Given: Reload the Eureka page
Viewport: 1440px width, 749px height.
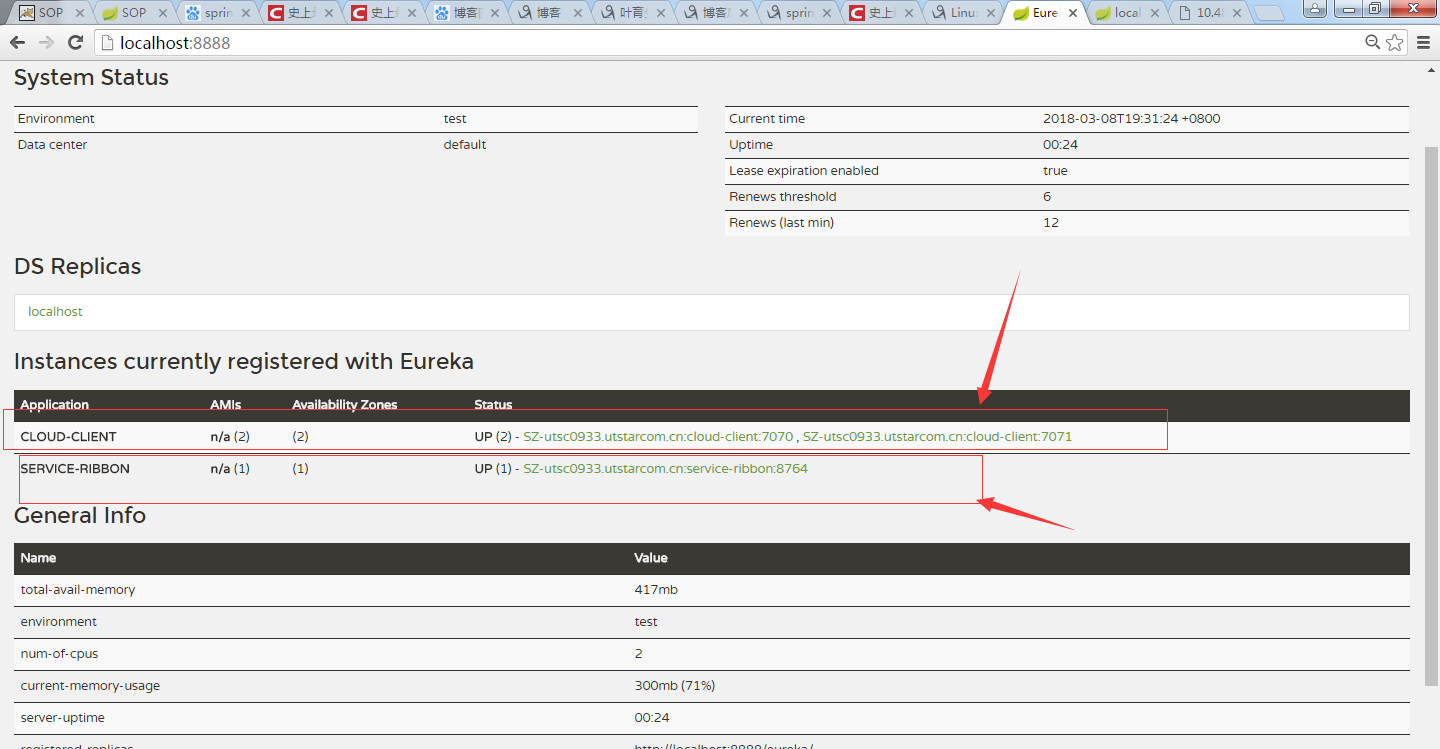Looking at the screenshot, I should 75,43.
